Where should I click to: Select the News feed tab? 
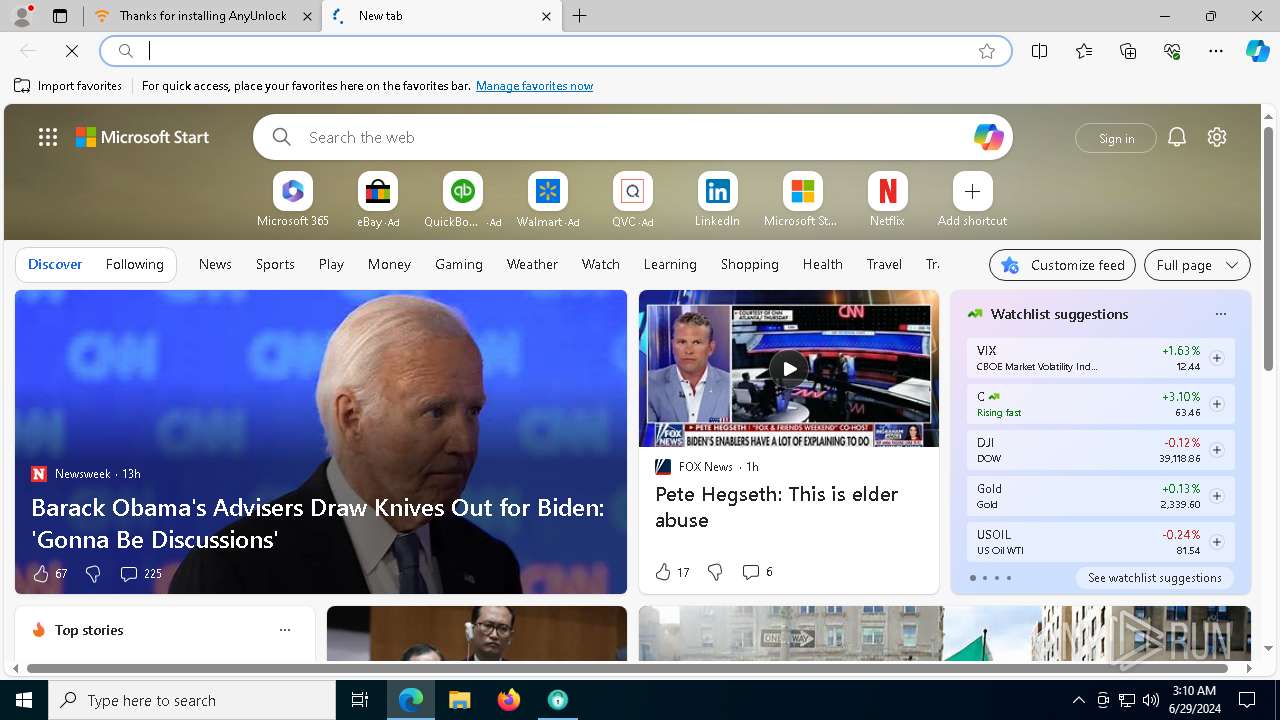[x=215, y=264]
